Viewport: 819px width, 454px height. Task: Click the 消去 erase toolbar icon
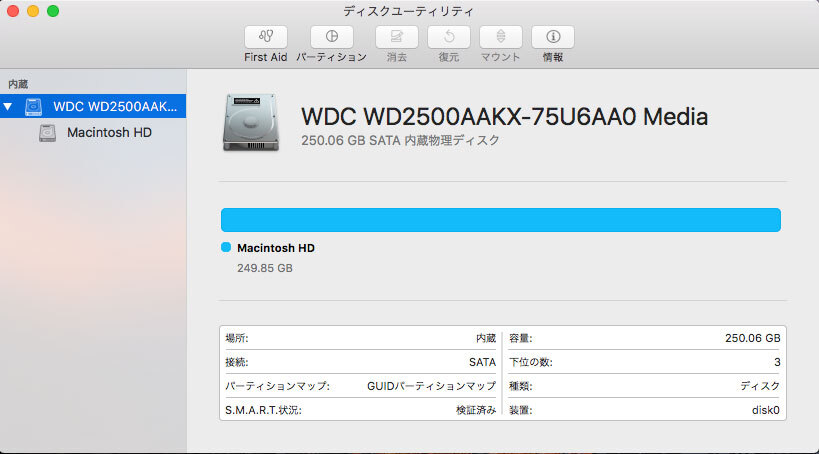[396, 37]
